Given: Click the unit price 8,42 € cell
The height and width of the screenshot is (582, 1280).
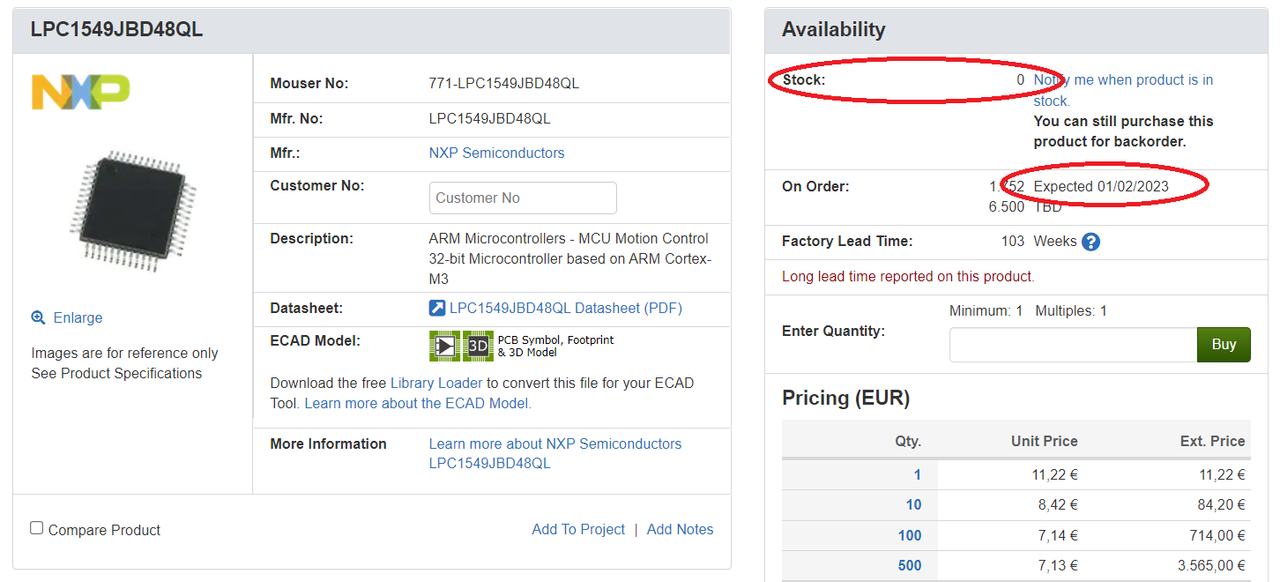Looking at the screenshot, I should tap(1058, 505).
